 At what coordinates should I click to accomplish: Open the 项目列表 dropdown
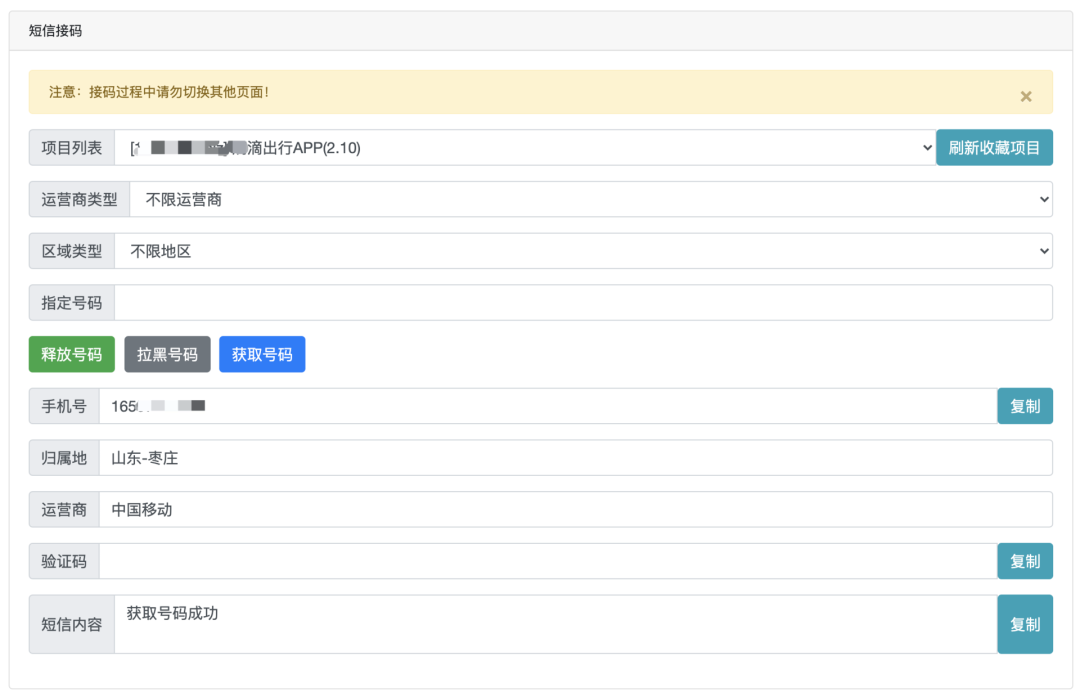click(x=525, y=148)
